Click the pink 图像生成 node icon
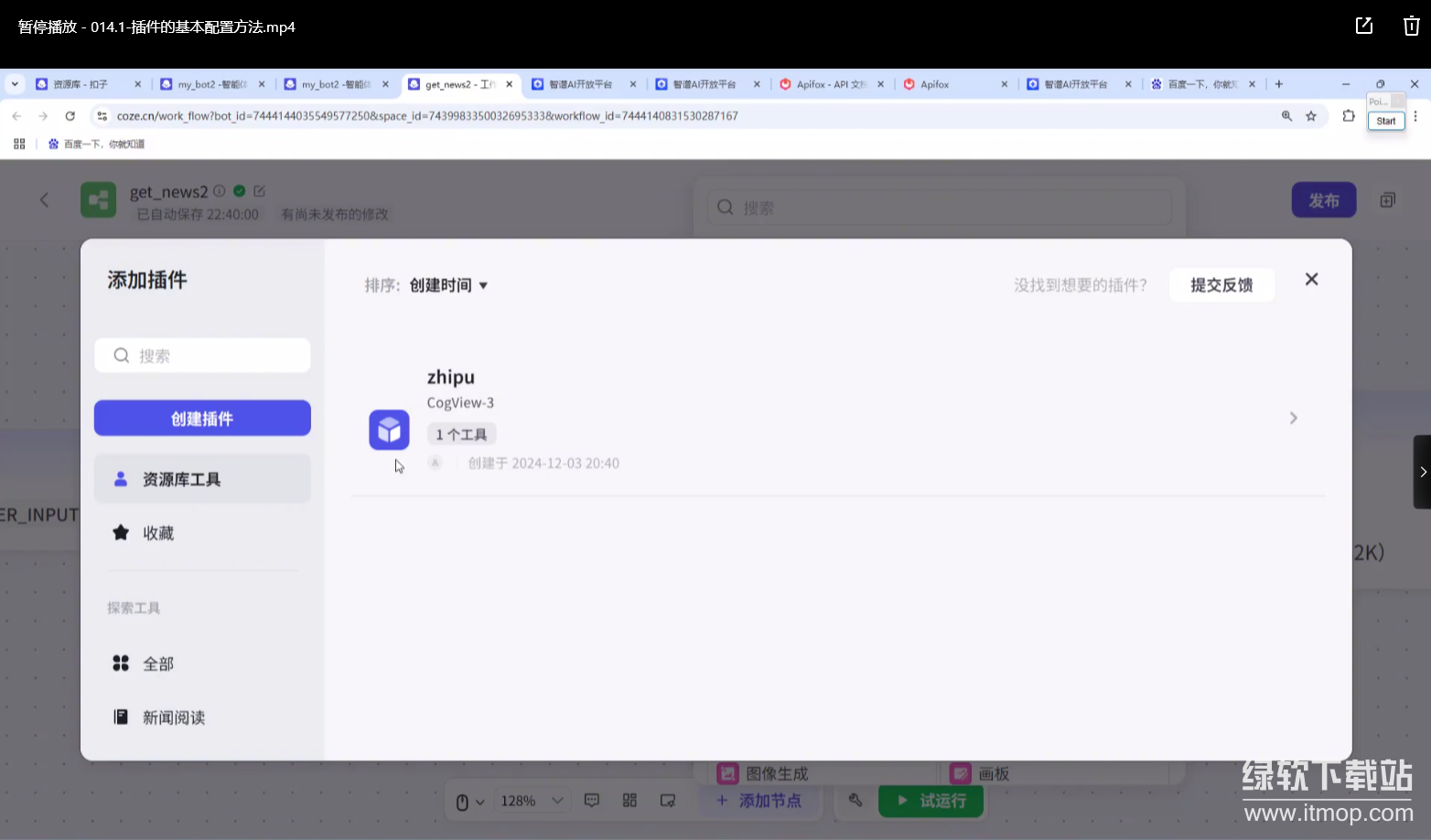The image size is (1431, 840). (727, 773)
